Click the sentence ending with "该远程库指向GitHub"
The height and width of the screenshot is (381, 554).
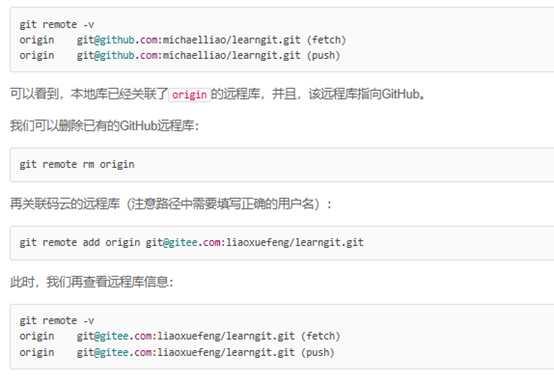[x=217, y=94]
